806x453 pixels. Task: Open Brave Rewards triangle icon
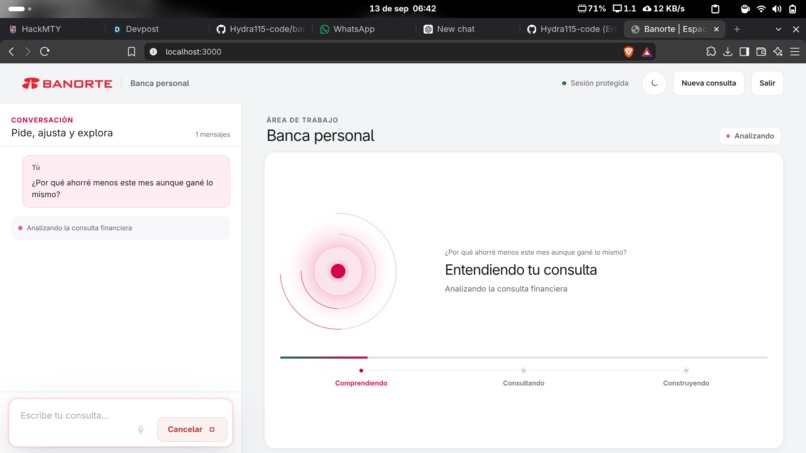(647, 51)
